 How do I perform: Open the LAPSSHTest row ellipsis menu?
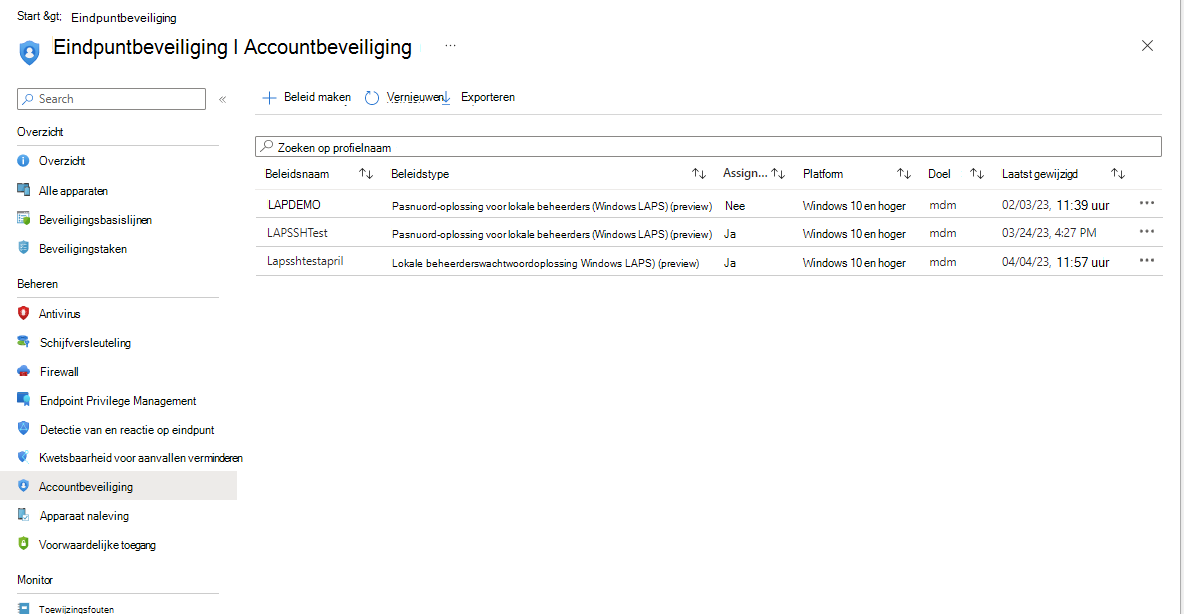(1147, 232)
